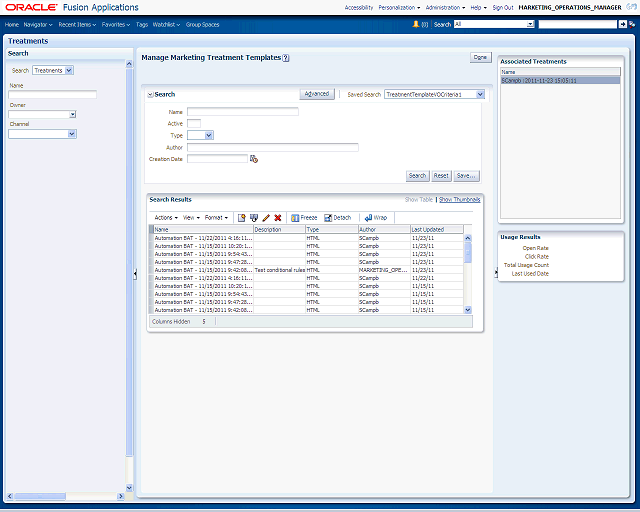640x512 pixels.
Task: Freeze the selected table column
Action: pyautogui.click(x=304, y=218)
